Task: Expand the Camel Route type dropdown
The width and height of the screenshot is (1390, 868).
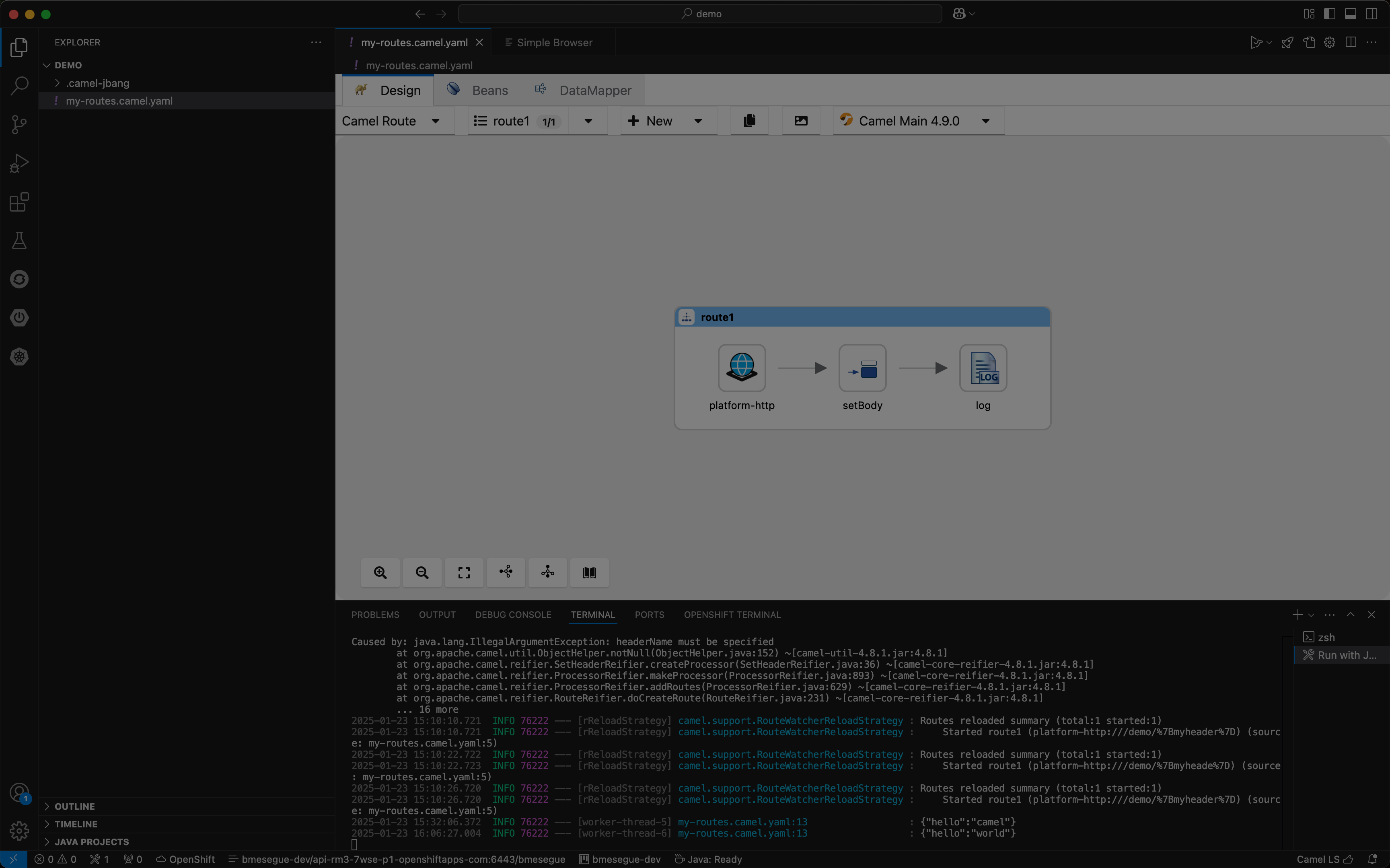Action: pyautogui.click(x=436, y=121)
